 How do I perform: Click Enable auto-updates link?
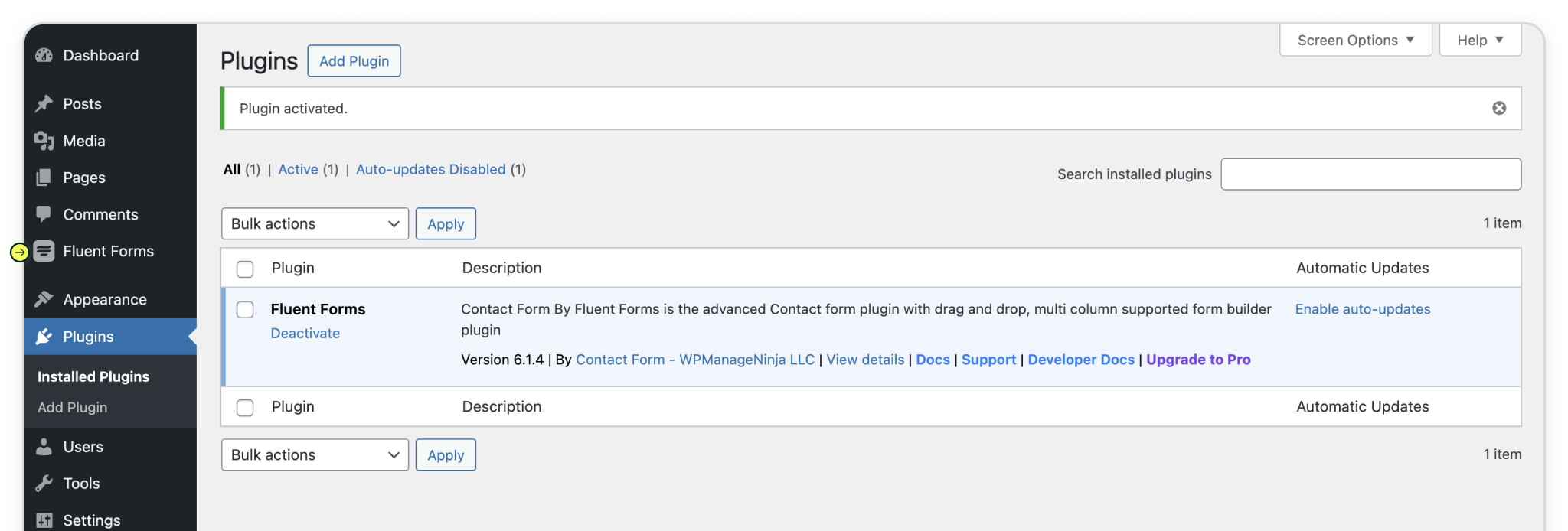pyautogui.click(x=1363, y=309)
